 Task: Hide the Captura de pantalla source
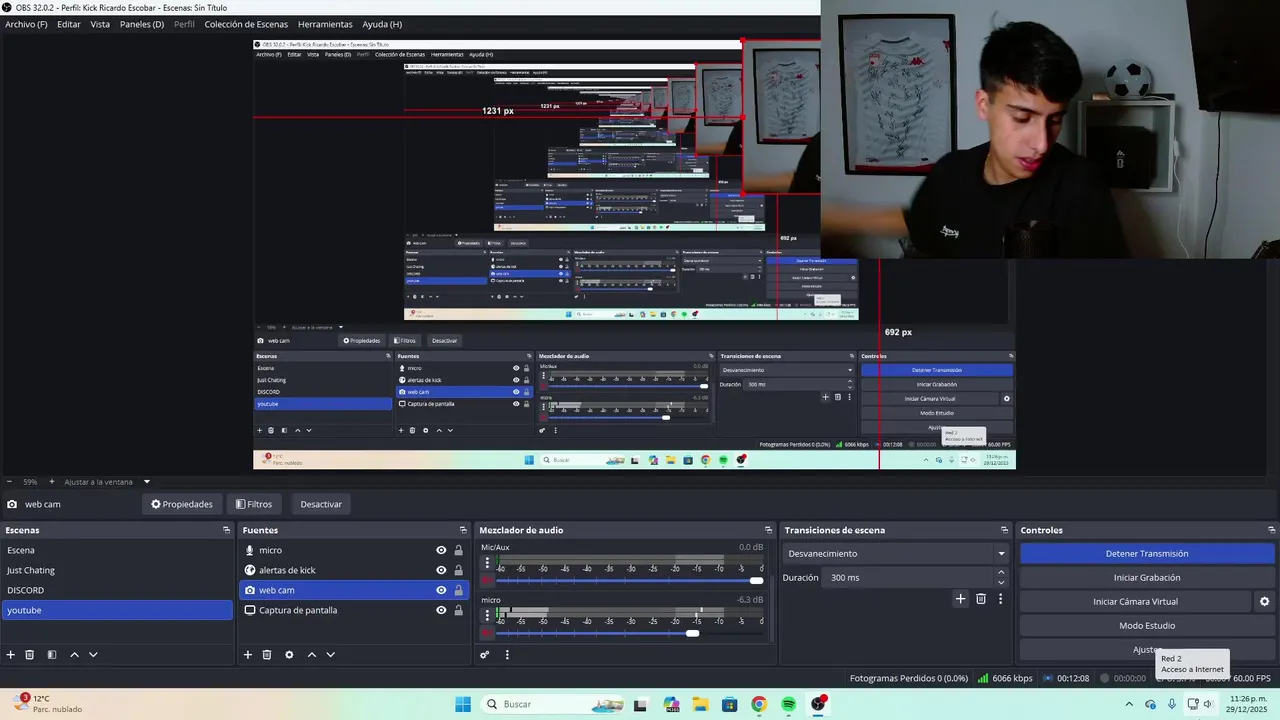pyautogui.click(x=441, y=610)
